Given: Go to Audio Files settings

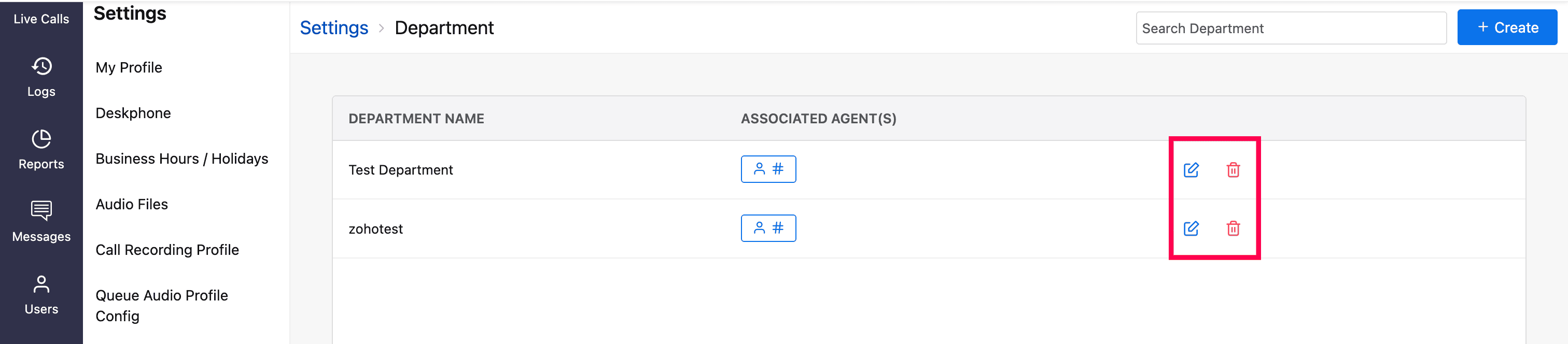Looking at the screenshot, I should tap(132, 204).
